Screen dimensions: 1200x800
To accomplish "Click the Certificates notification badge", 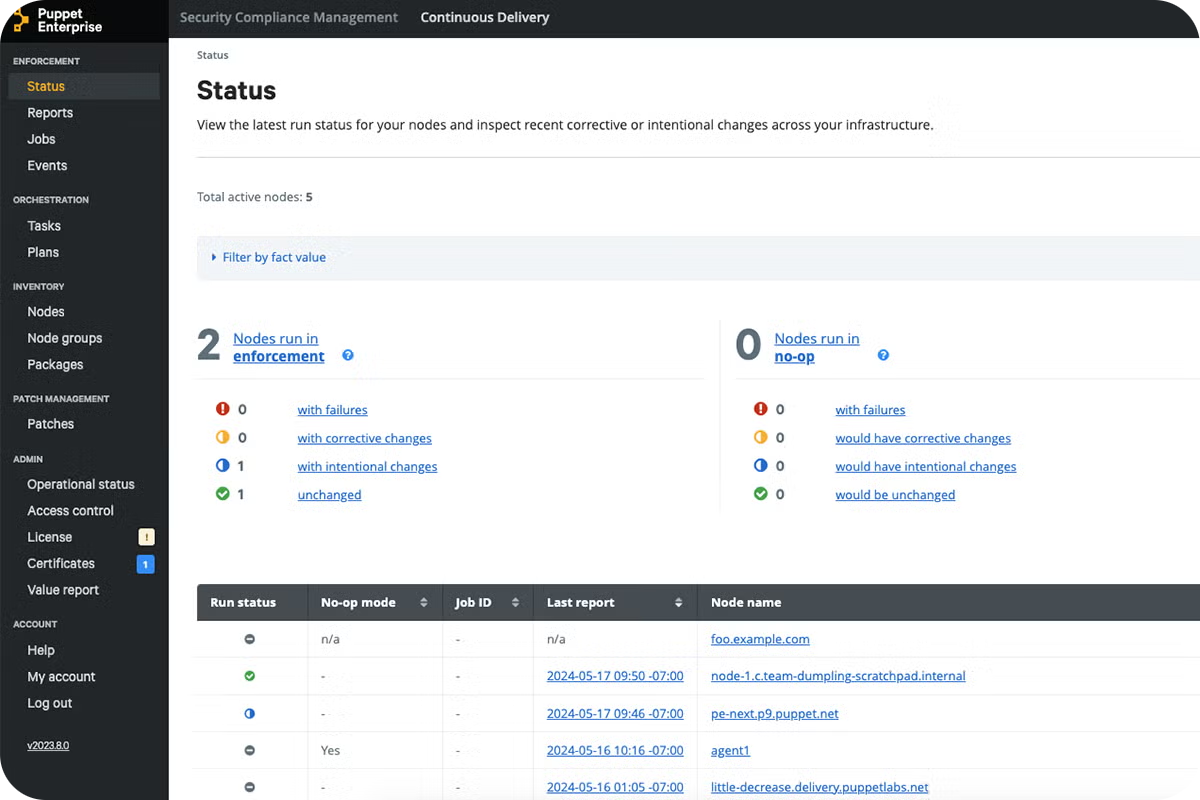I will pyautogui.click(x=145, y=564).
